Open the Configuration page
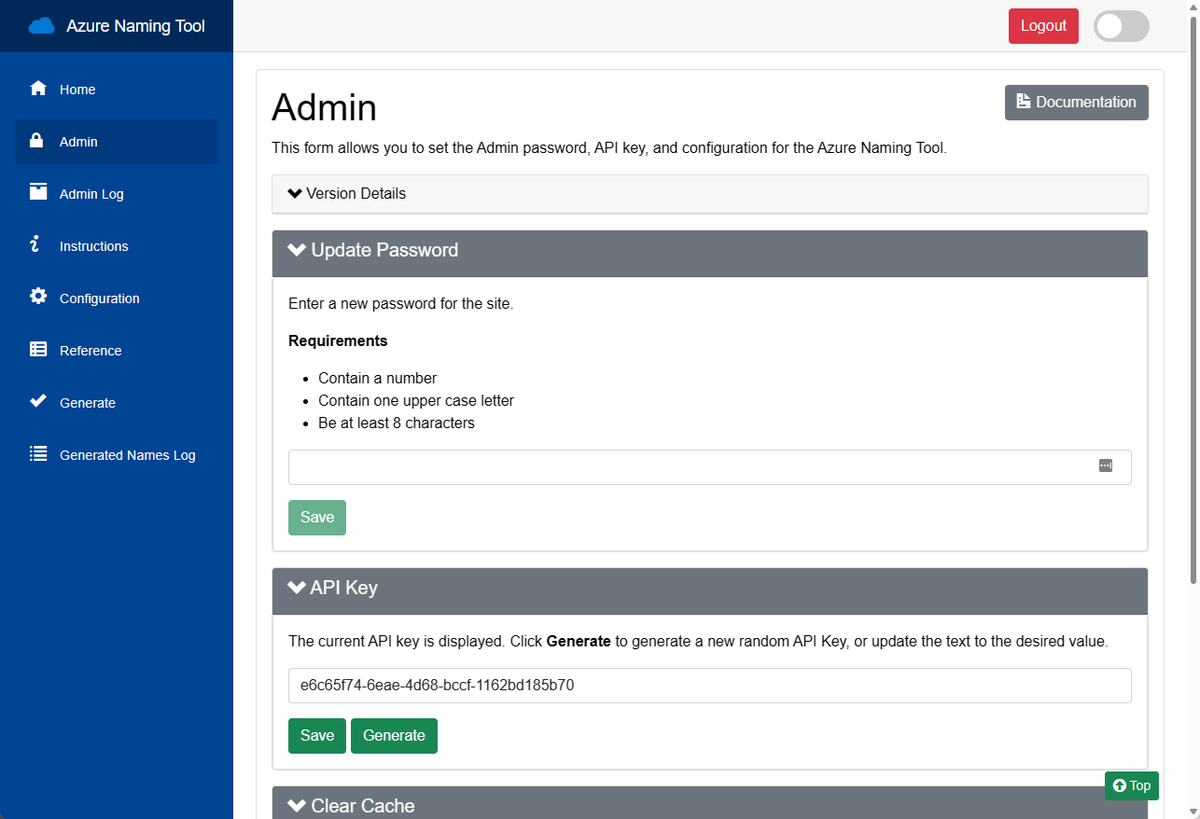 117,297
